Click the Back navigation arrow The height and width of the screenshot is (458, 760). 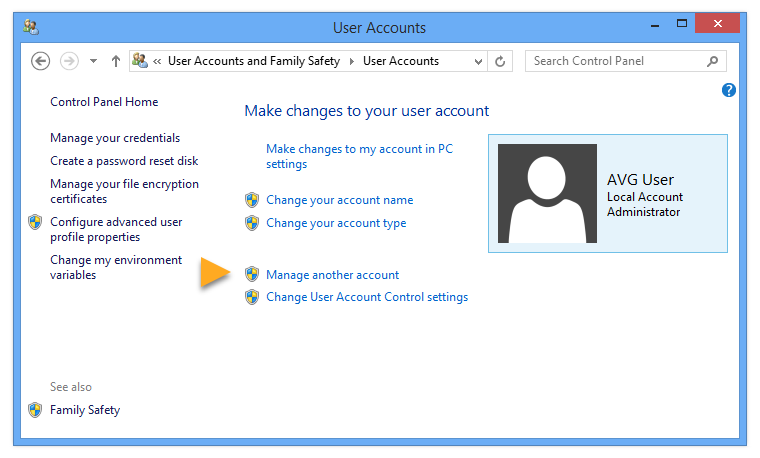41,61
